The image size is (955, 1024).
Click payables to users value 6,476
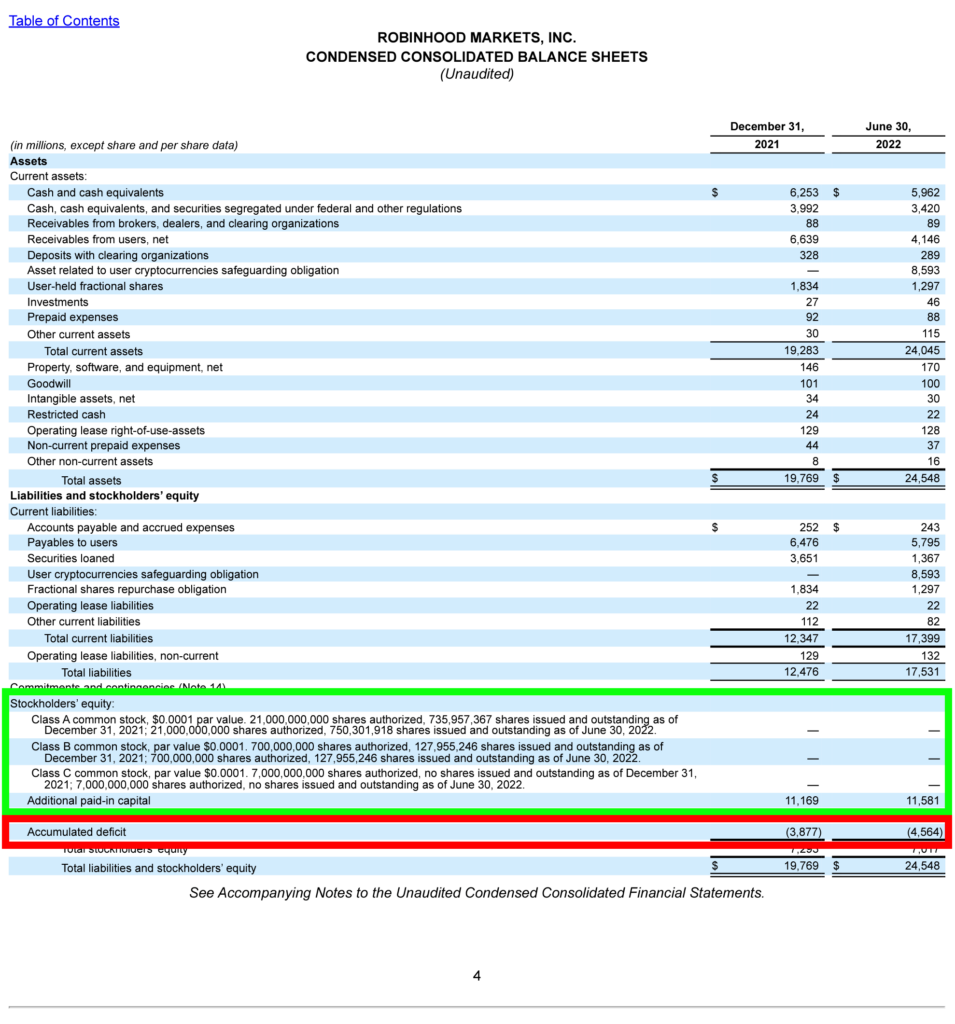(803, 543)
